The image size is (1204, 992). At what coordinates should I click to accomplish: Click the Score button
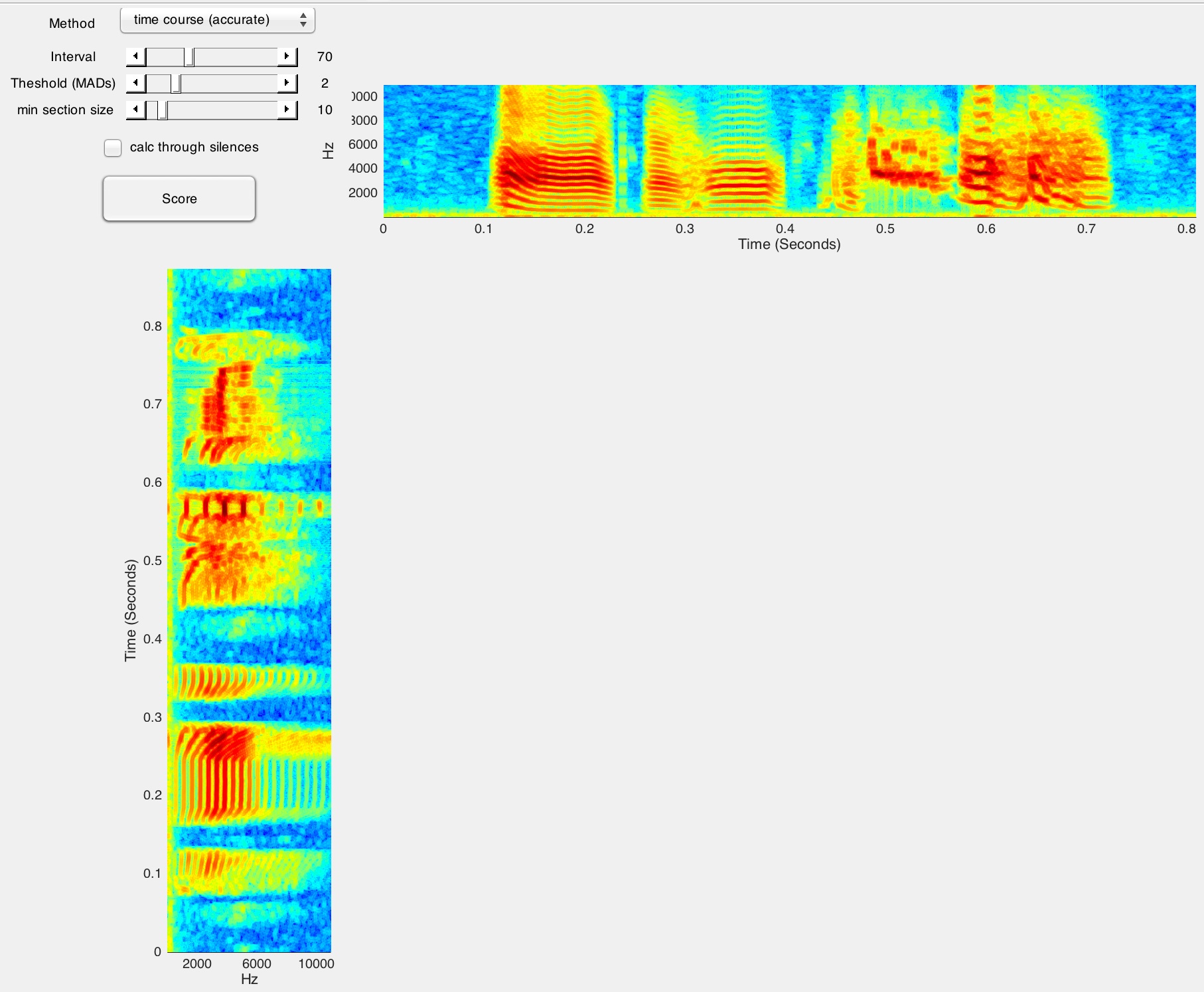[179, 199]
